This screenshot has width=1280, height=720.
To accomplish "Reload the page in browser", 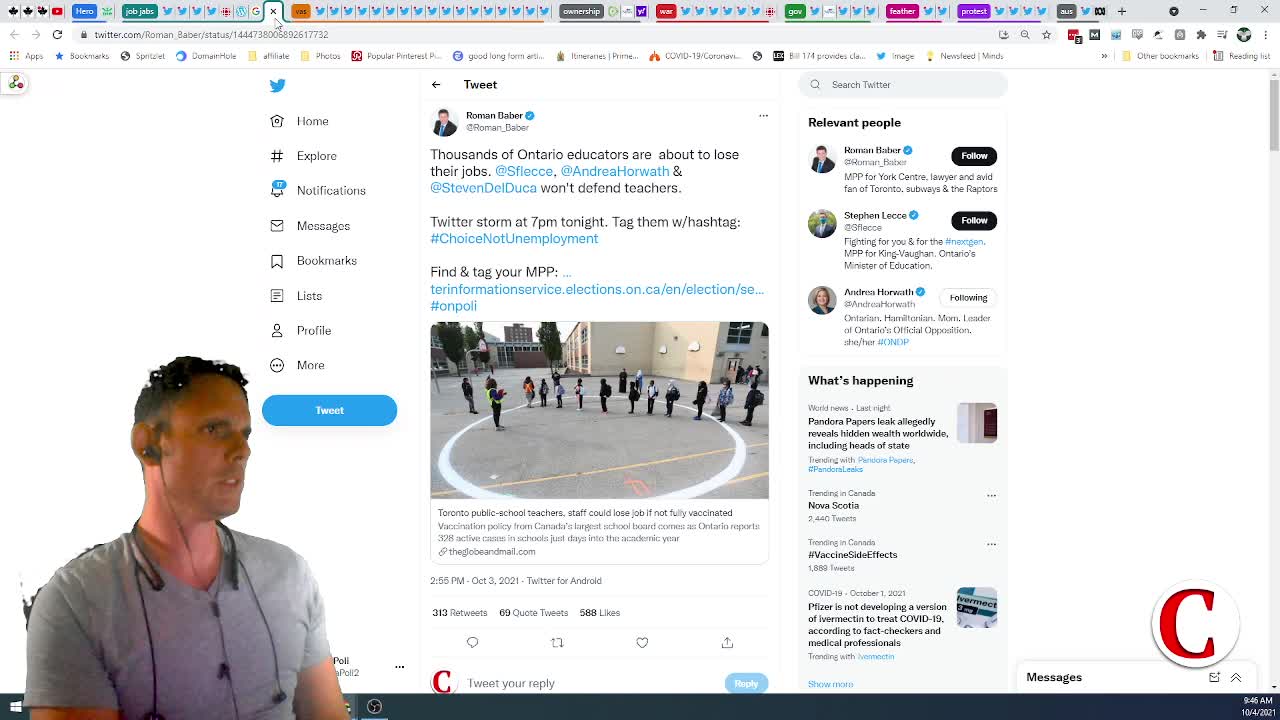I will click(57, 35).
